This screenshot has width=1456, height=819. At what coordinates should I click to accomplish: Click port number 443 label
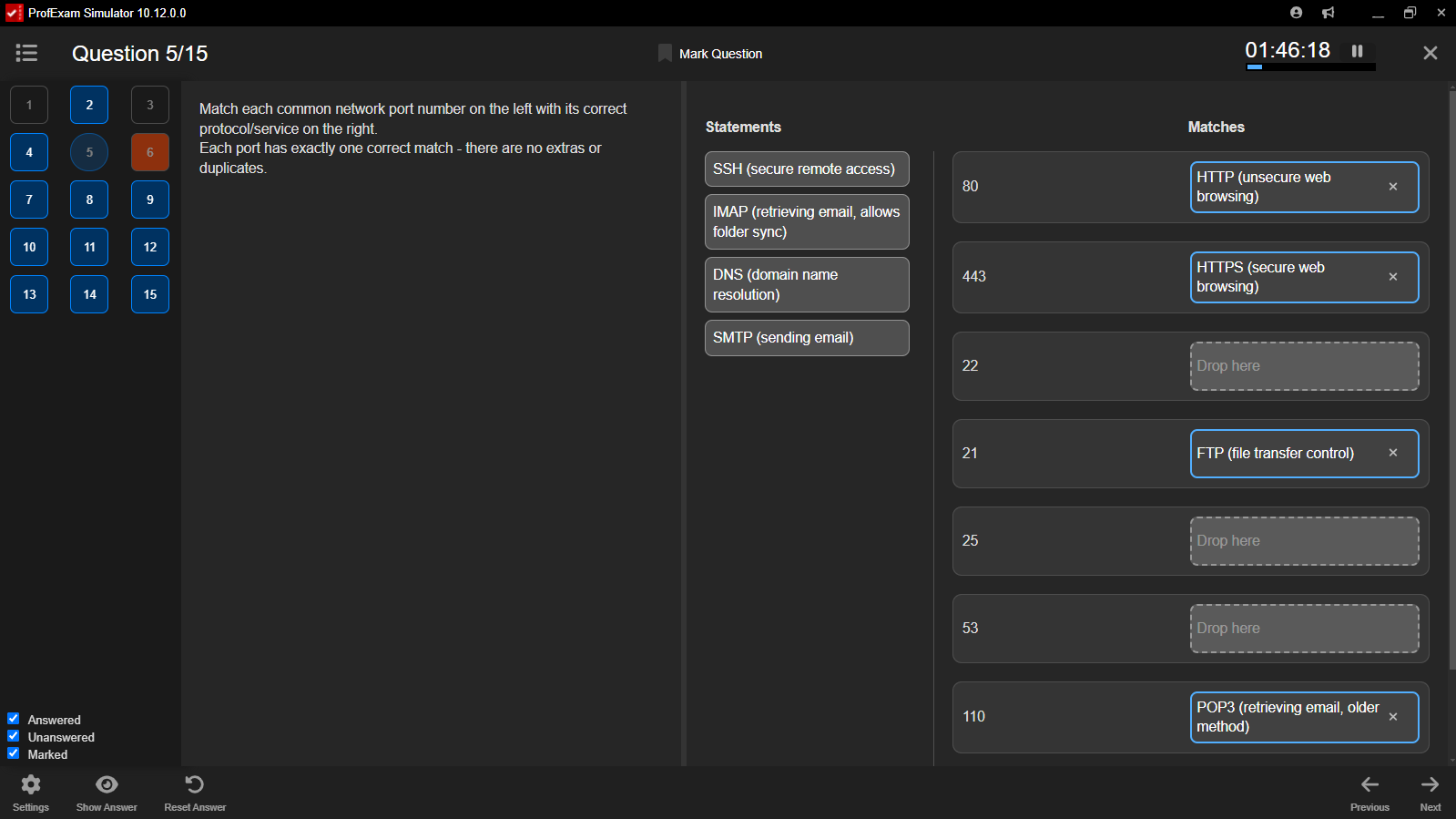click(974, 277)
